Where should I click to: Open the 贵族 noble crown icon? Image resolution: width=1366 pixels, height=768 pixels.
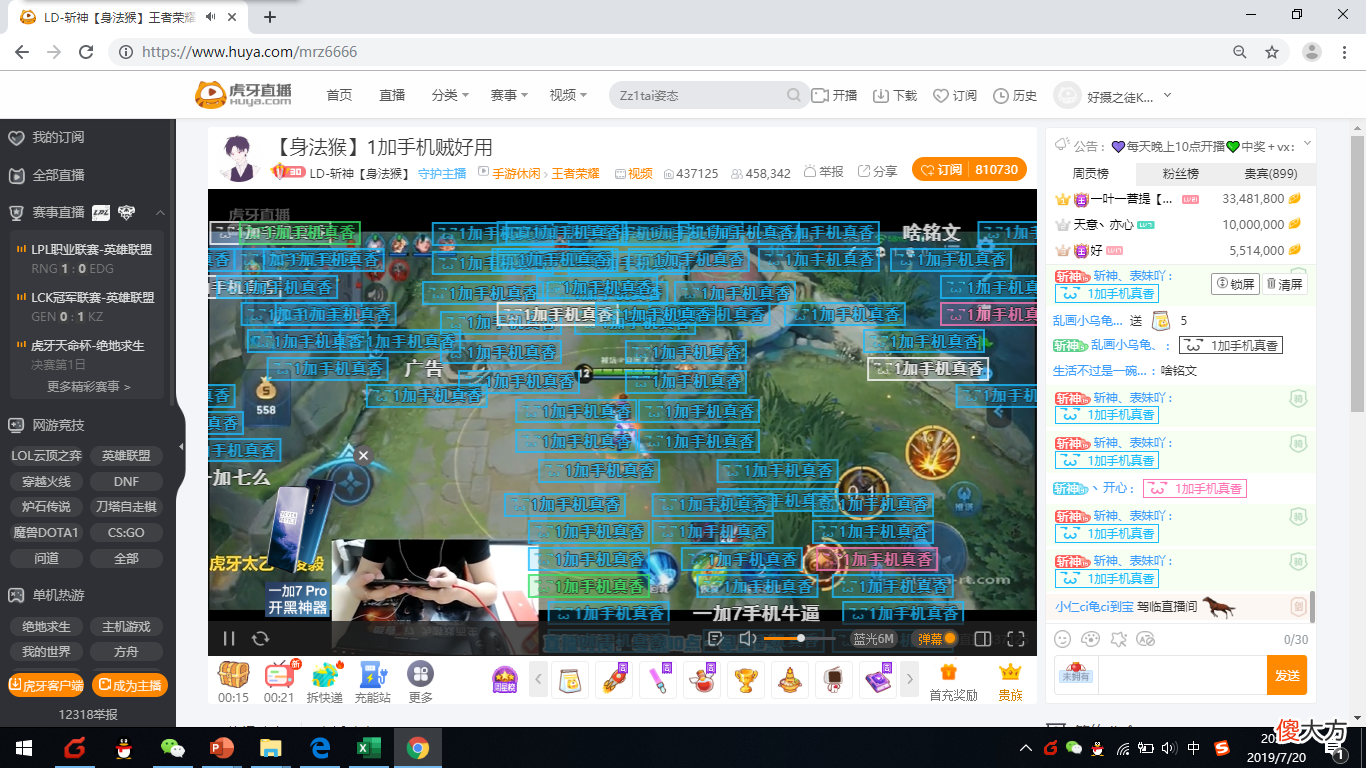(1010, 682)
